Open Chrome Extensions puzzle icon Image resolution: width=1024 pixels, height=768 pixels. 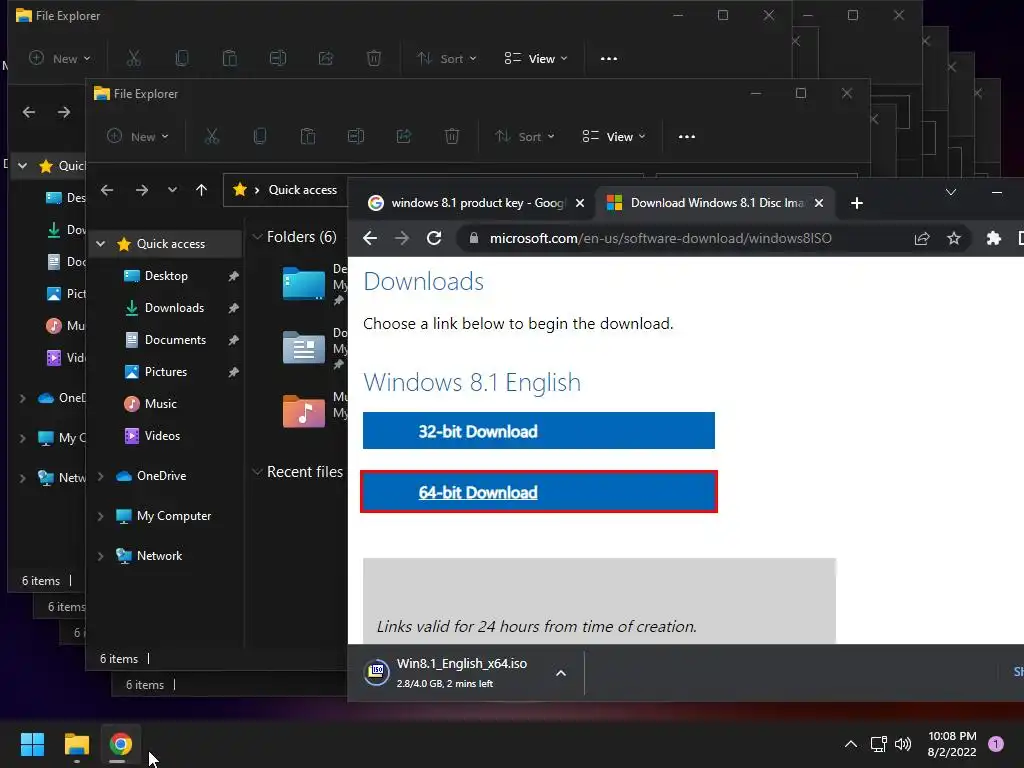click(x=993, y=238)
